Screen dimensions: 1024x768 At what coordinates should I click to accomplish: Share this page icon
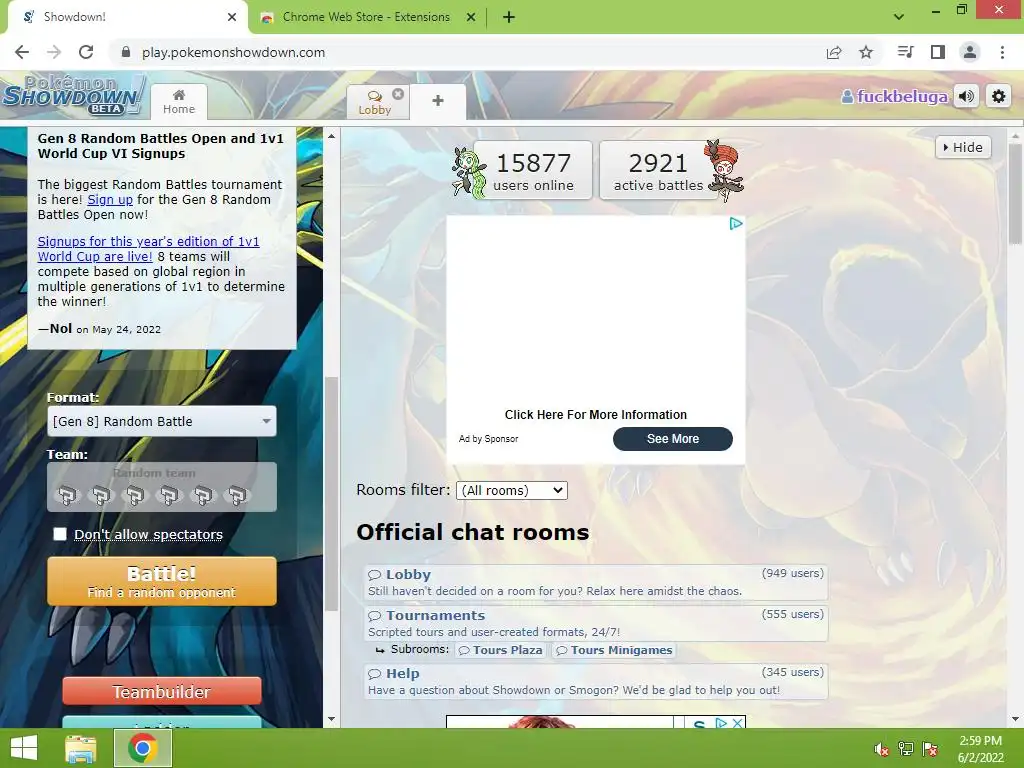pyautogui.click(x=834, y=52)
